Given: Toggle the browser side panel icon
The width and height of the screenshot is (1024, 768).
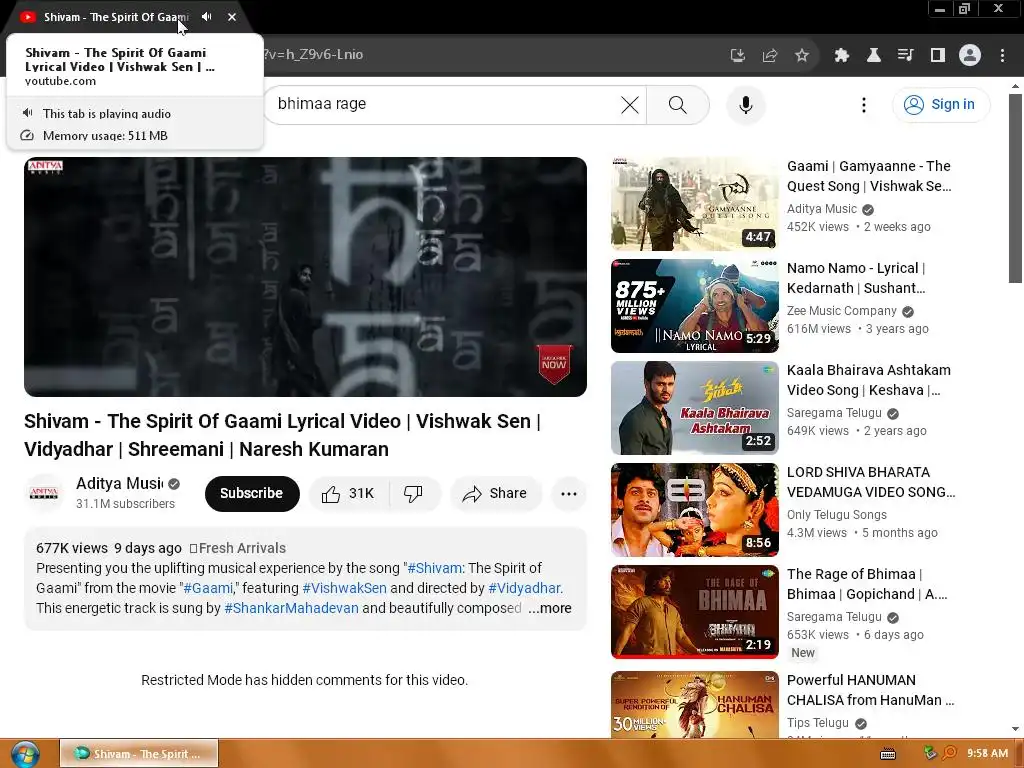Looking at the screenshot, I should [938, 55].
